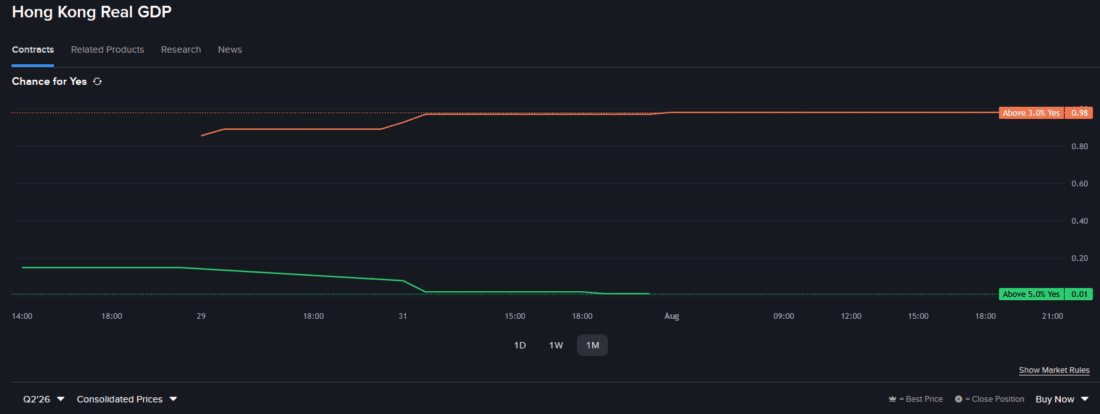Click the 14:00 label on time axis
This screenshot has width=1100, height=414.
click(22, 316)
